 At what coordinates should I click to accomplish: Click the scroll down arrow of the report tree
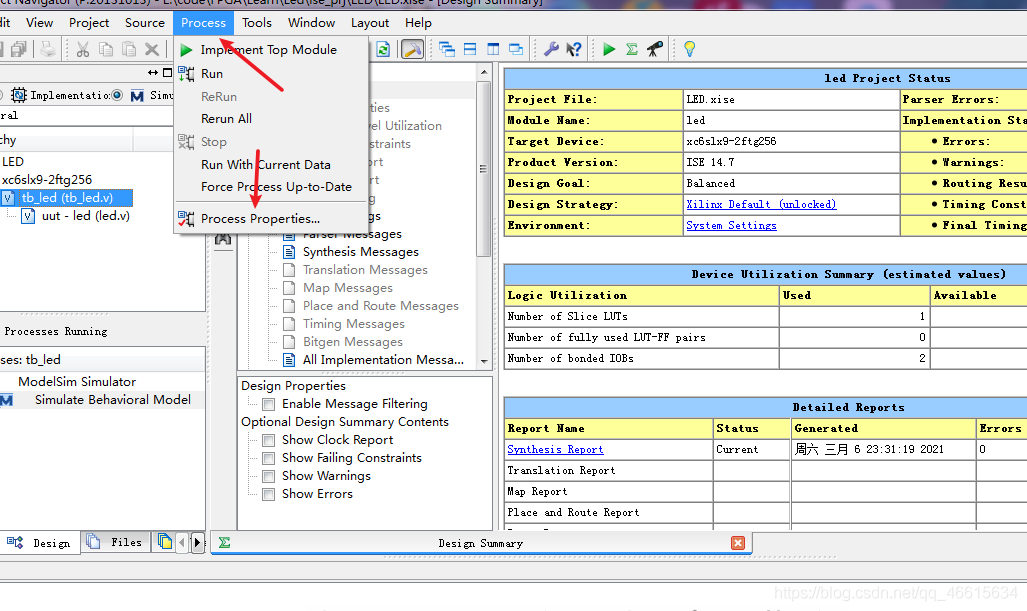pos(484,361)
